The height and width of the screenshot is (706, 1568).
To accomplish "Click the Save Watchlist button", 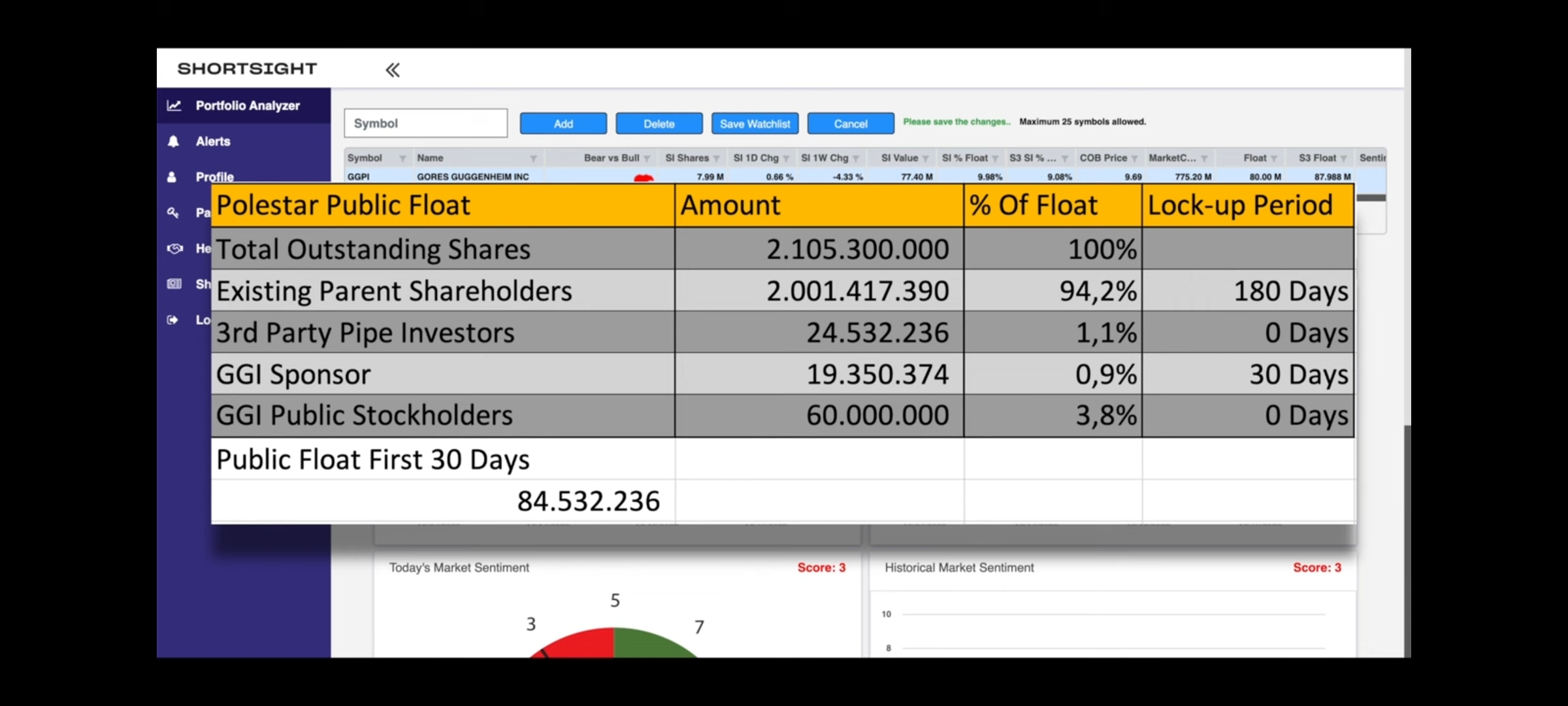I will tap(755, 124).
